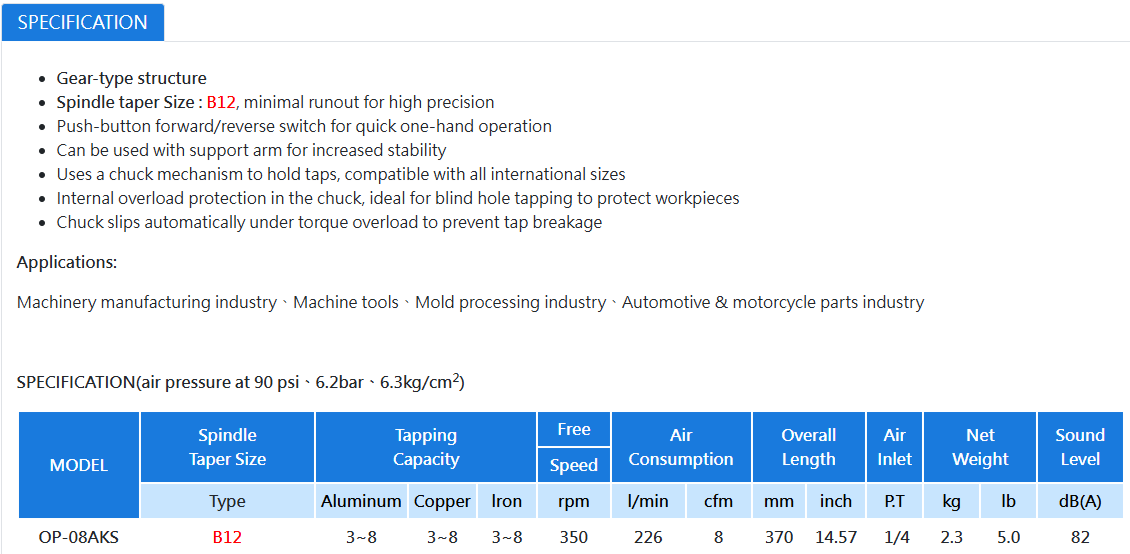Click the Gear-type structure bullet
Viewport: 1130px width, 554px height.
132,78
